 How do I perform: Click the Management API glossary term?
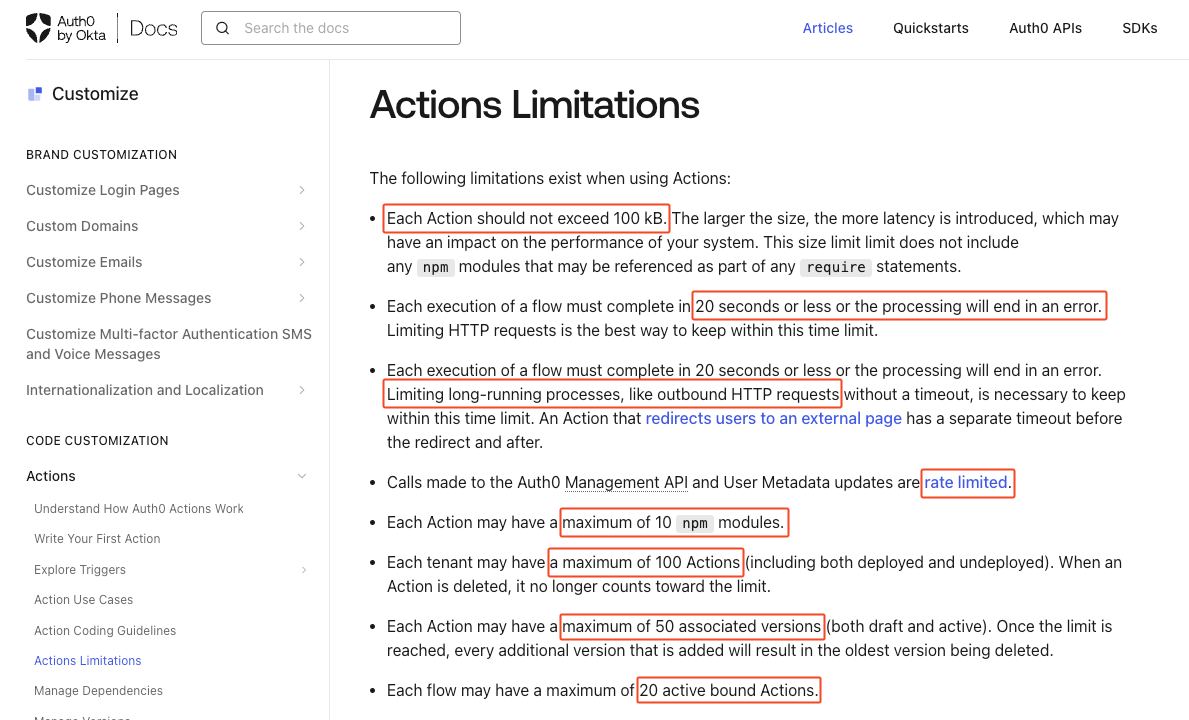[626, 483]
